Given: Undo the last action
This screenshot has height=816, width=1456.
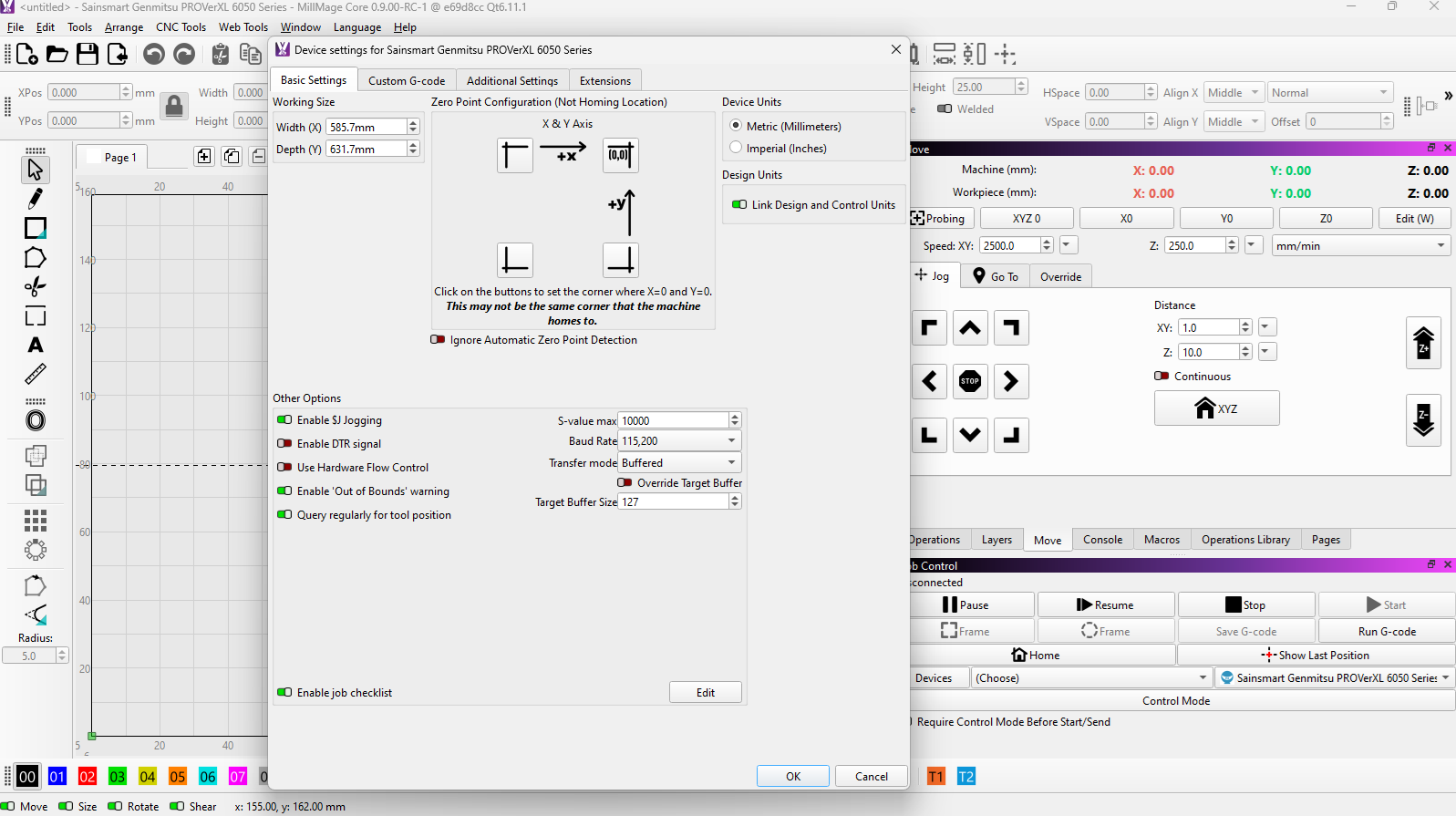Looking at the screenshot, I should click(154, 55).
